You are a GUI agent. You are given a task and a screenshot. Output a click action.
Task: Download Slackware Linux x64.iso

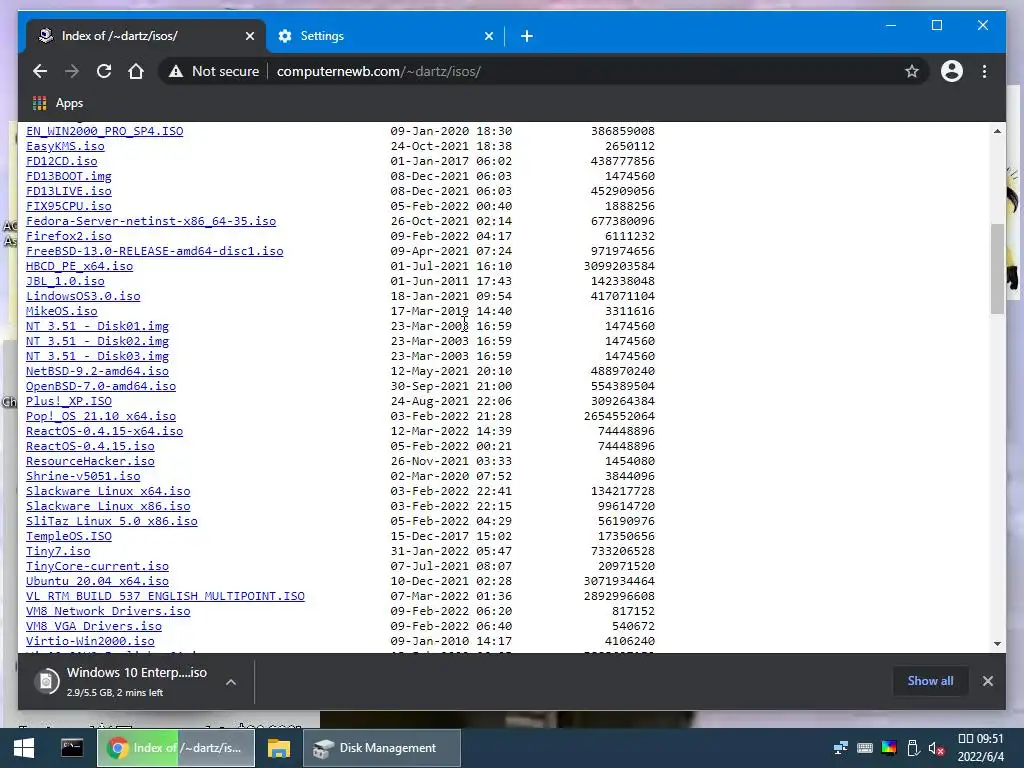click(108, 492)
